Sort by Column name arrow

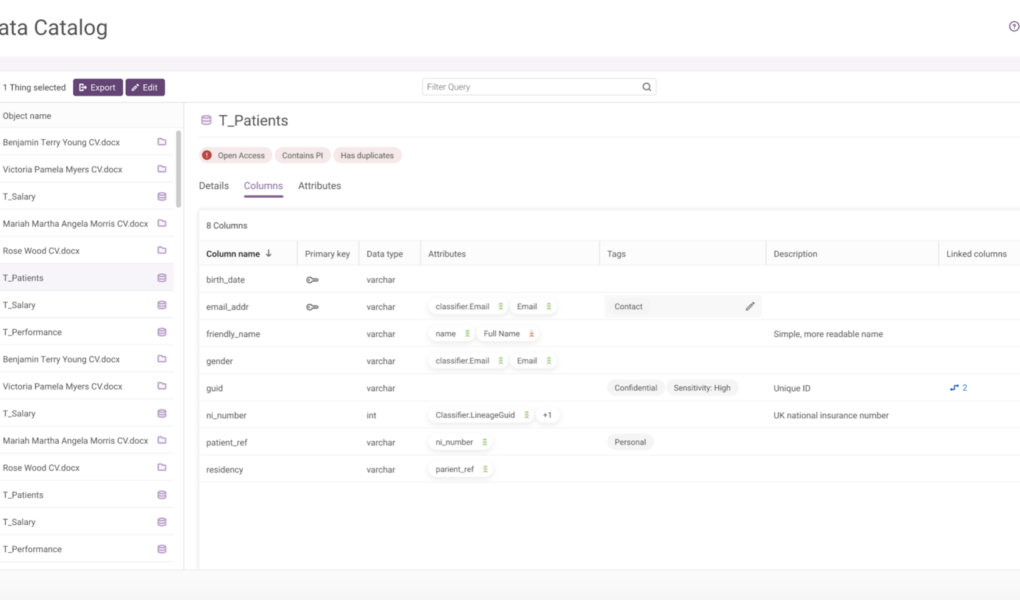pyautogui.click(x=269, y=254)
